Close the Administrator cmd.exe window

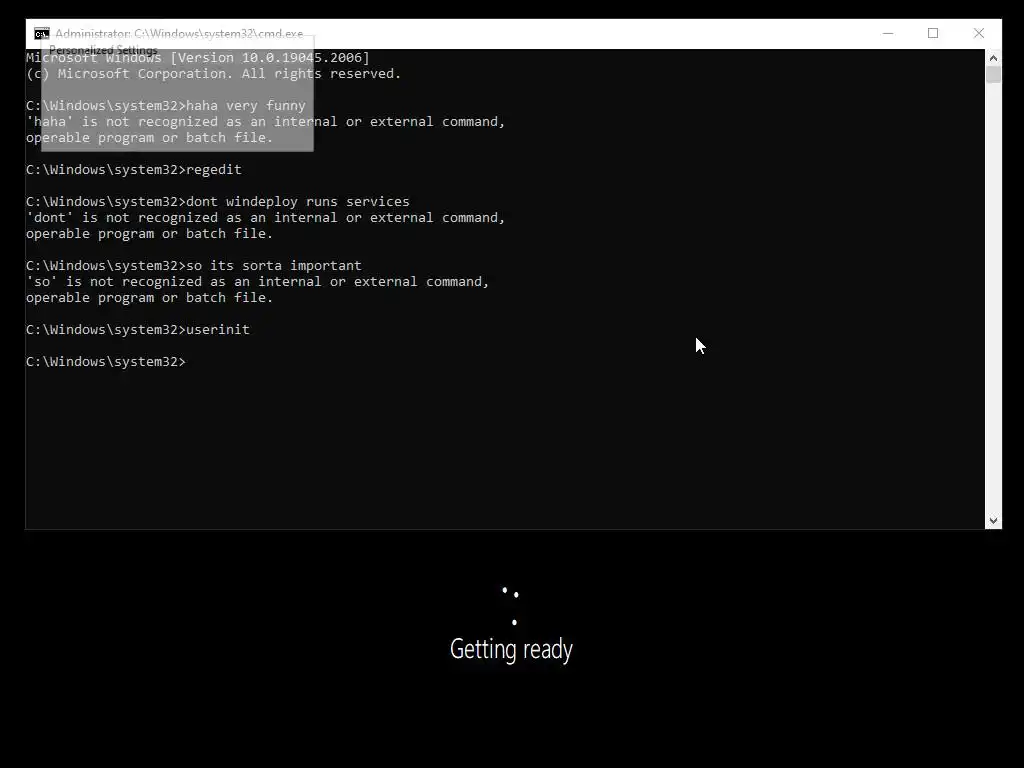(x=978, y=33)
